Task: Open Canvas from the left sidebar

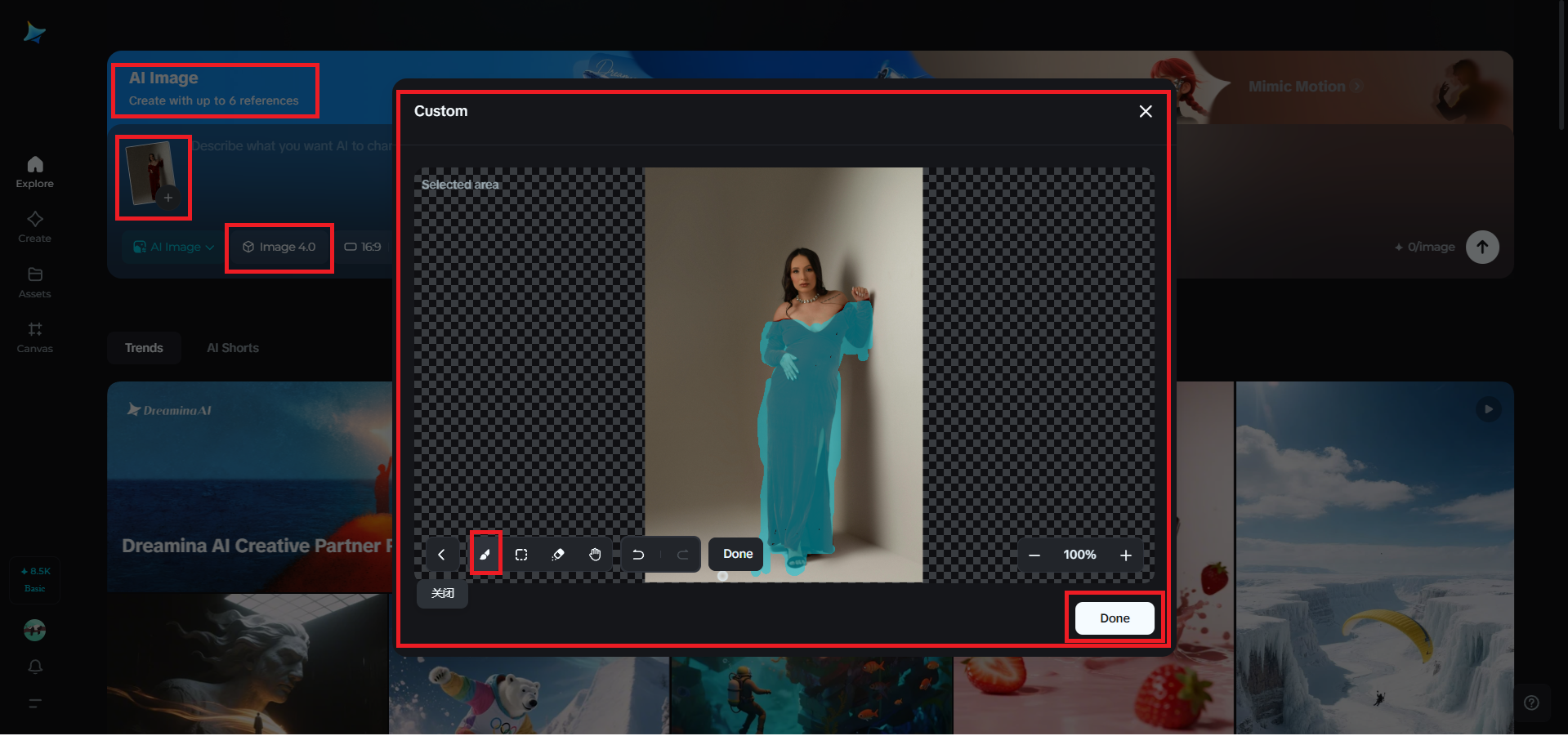Action: [x=34, y=337]
